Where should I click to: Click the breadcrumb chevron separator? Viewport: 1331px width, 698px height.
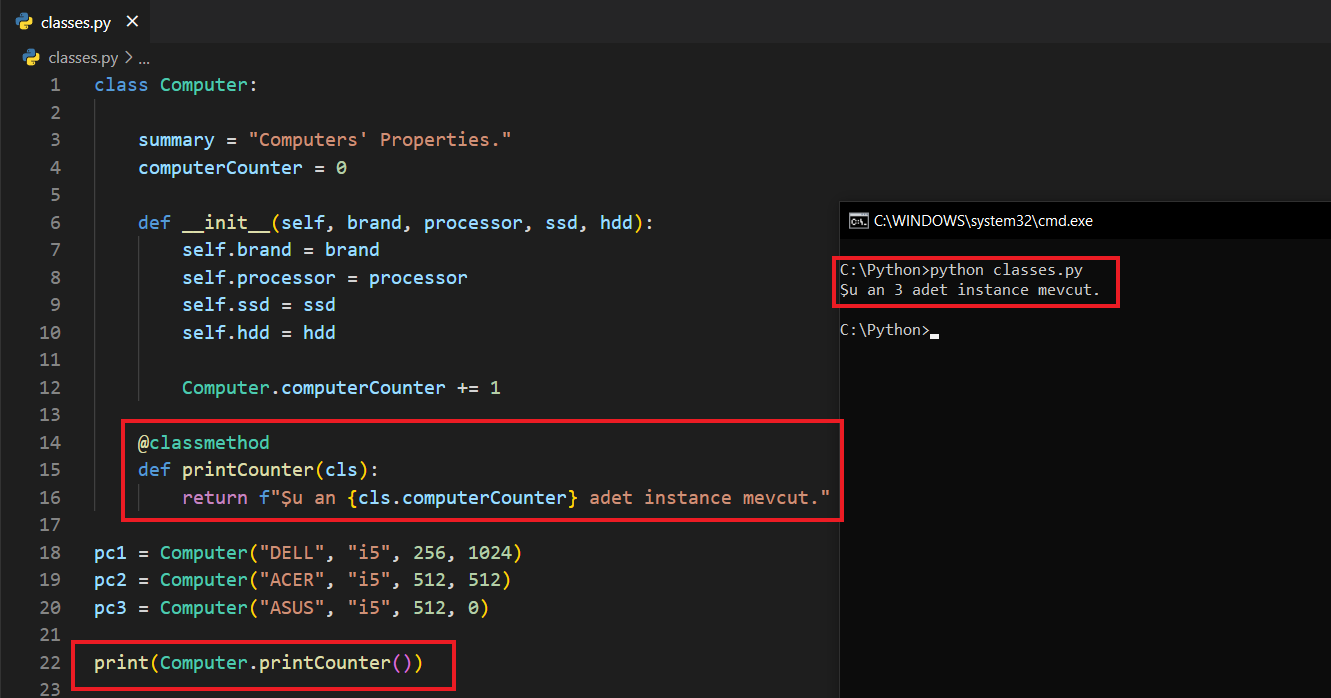[128, 58]
